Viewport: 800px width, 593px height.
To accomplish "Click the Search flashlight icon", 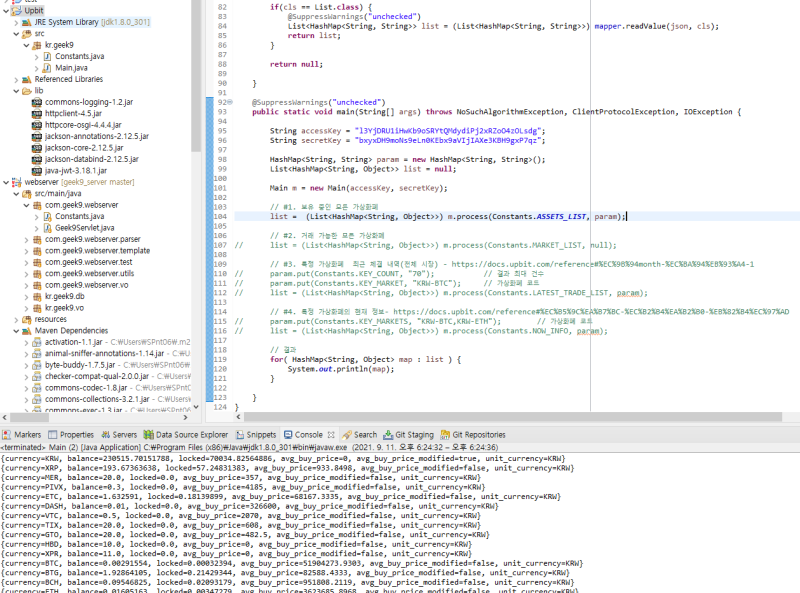I will click(x=347, y=435).
